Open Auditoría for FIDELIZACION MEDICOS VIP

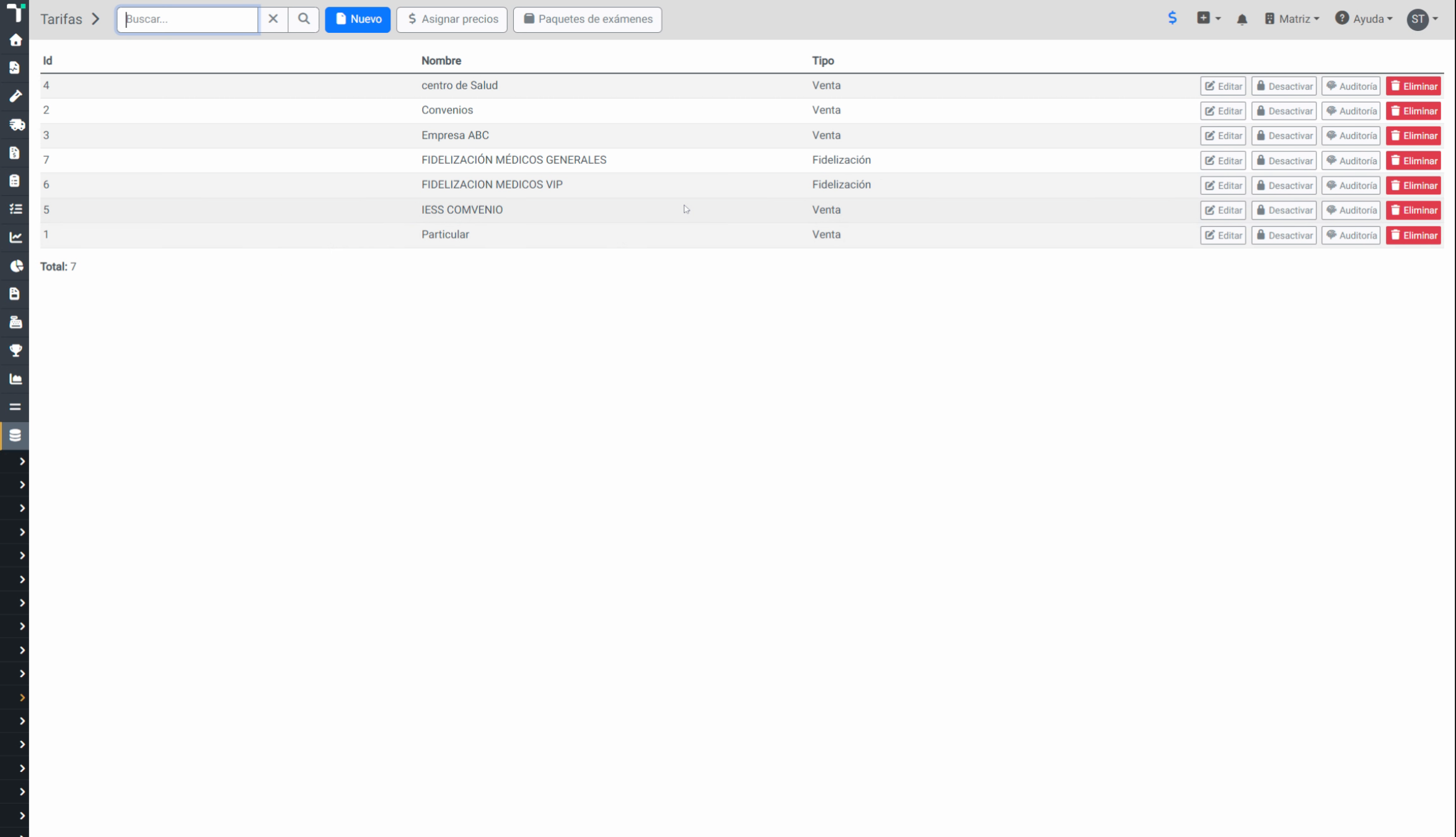tap(1351, 185)
